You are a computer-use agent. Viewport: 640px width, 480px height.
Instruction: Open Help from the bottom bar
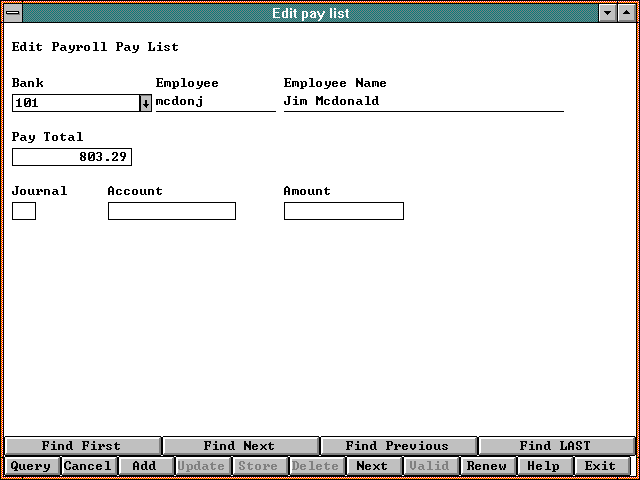click(544, 466)
